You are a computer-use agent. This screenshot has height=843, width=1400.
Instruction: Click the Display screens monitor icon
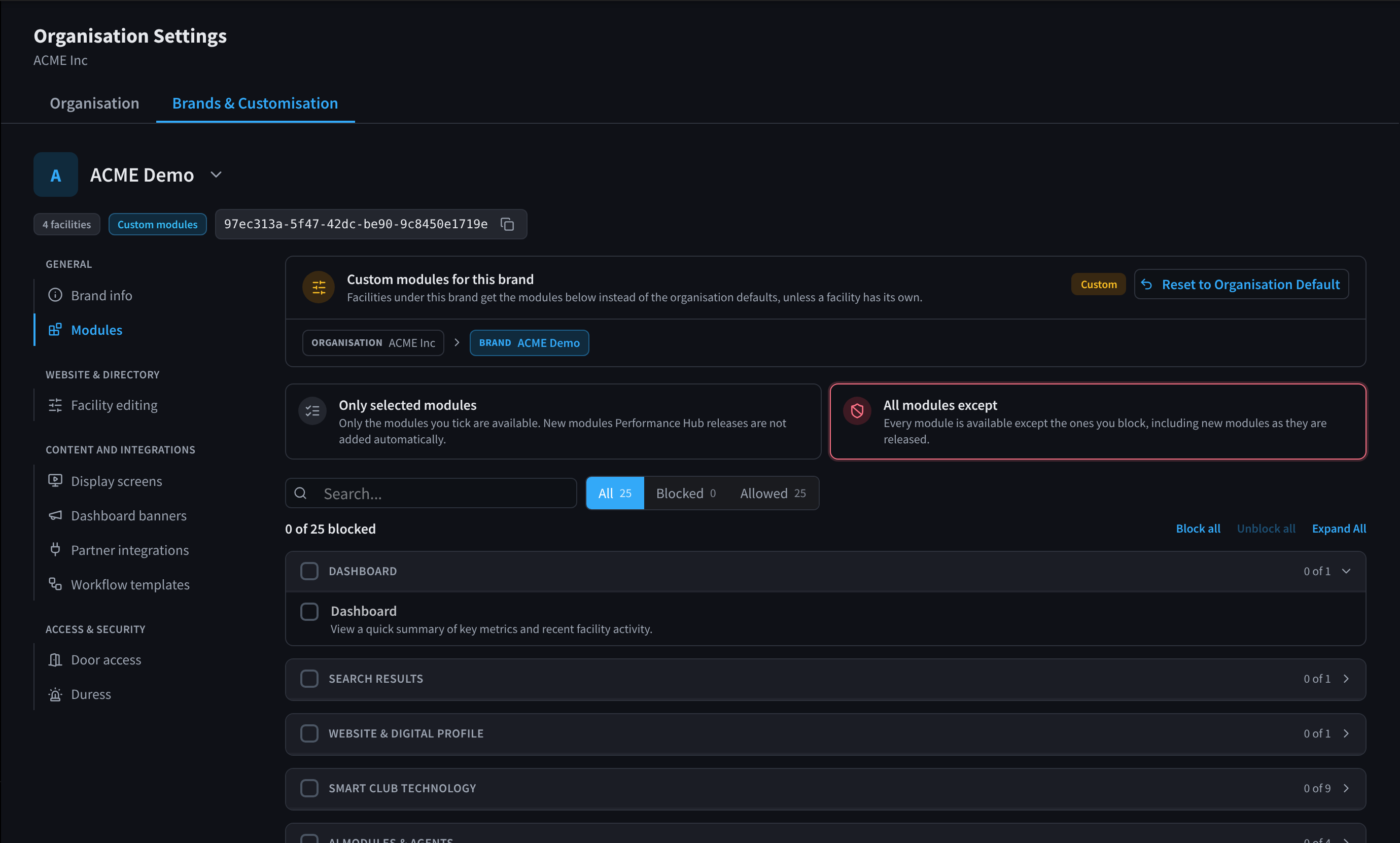coord(55,480)
